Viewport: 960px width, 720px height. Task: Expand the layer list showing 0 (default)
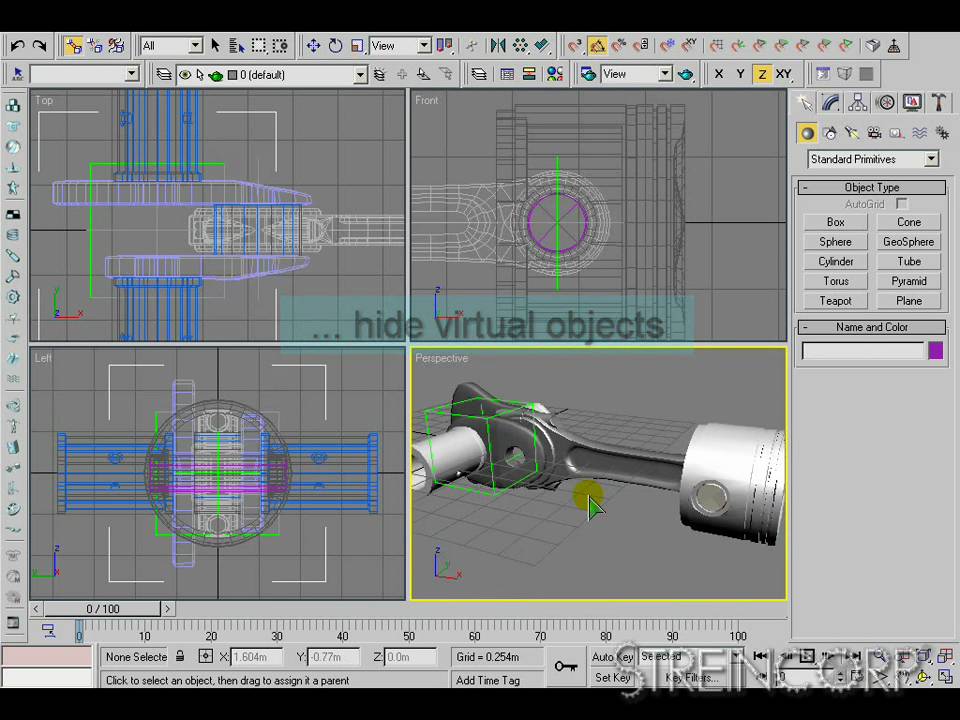coord(360,75)
